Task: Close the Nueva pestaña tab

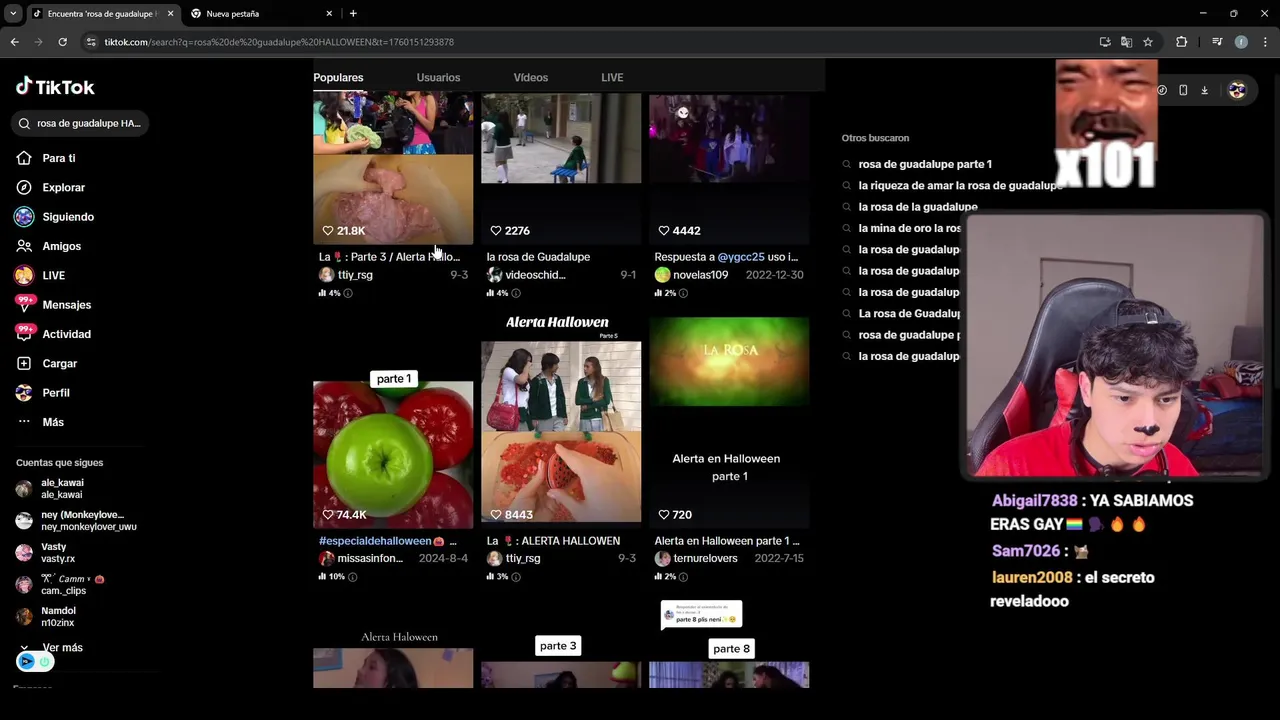Action: tap(329, 14)
